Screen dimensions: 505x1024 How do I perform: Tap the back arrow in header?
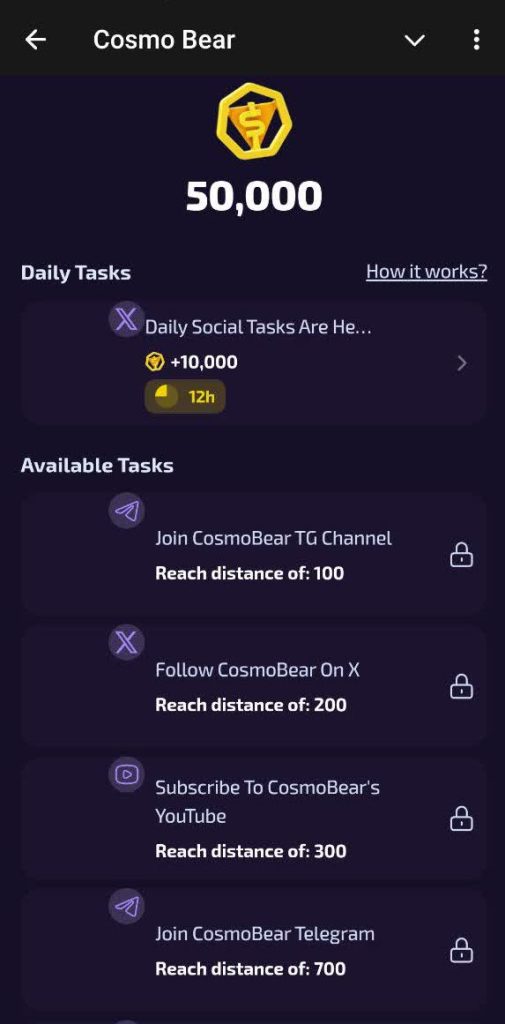(x=35, y=40)
